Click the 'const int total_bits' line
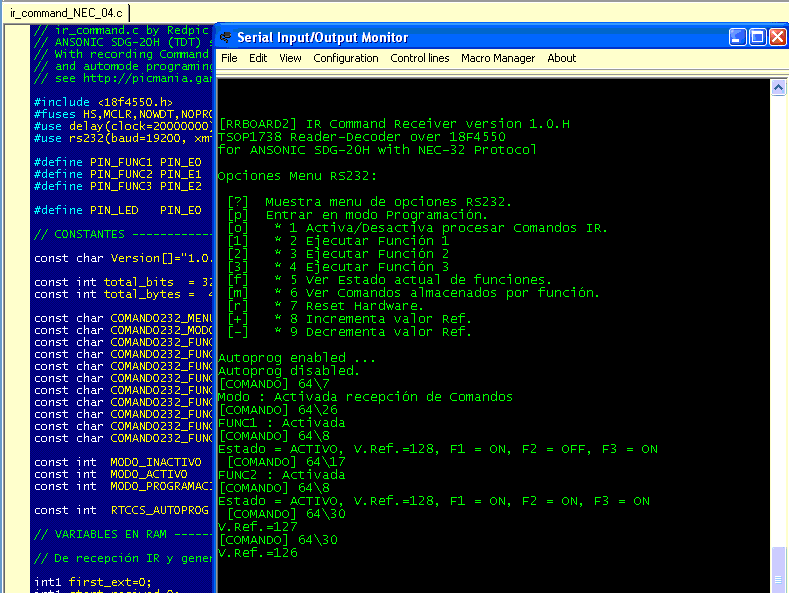Image resolution: width=789 pixels, height=593 pixels. click(123, 282)
